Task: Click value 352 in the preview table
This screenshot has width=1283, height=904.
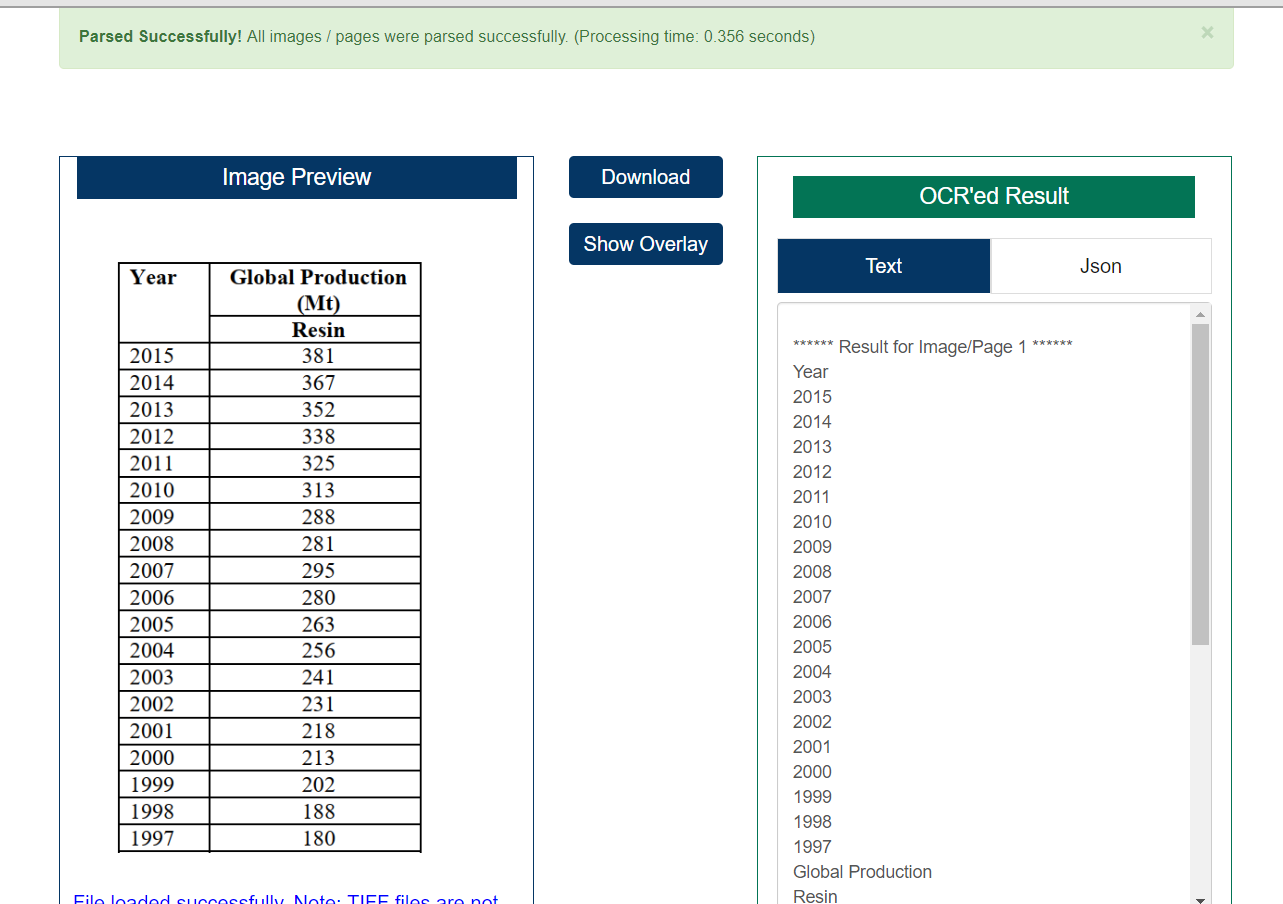Action: (x=318, y=410)
